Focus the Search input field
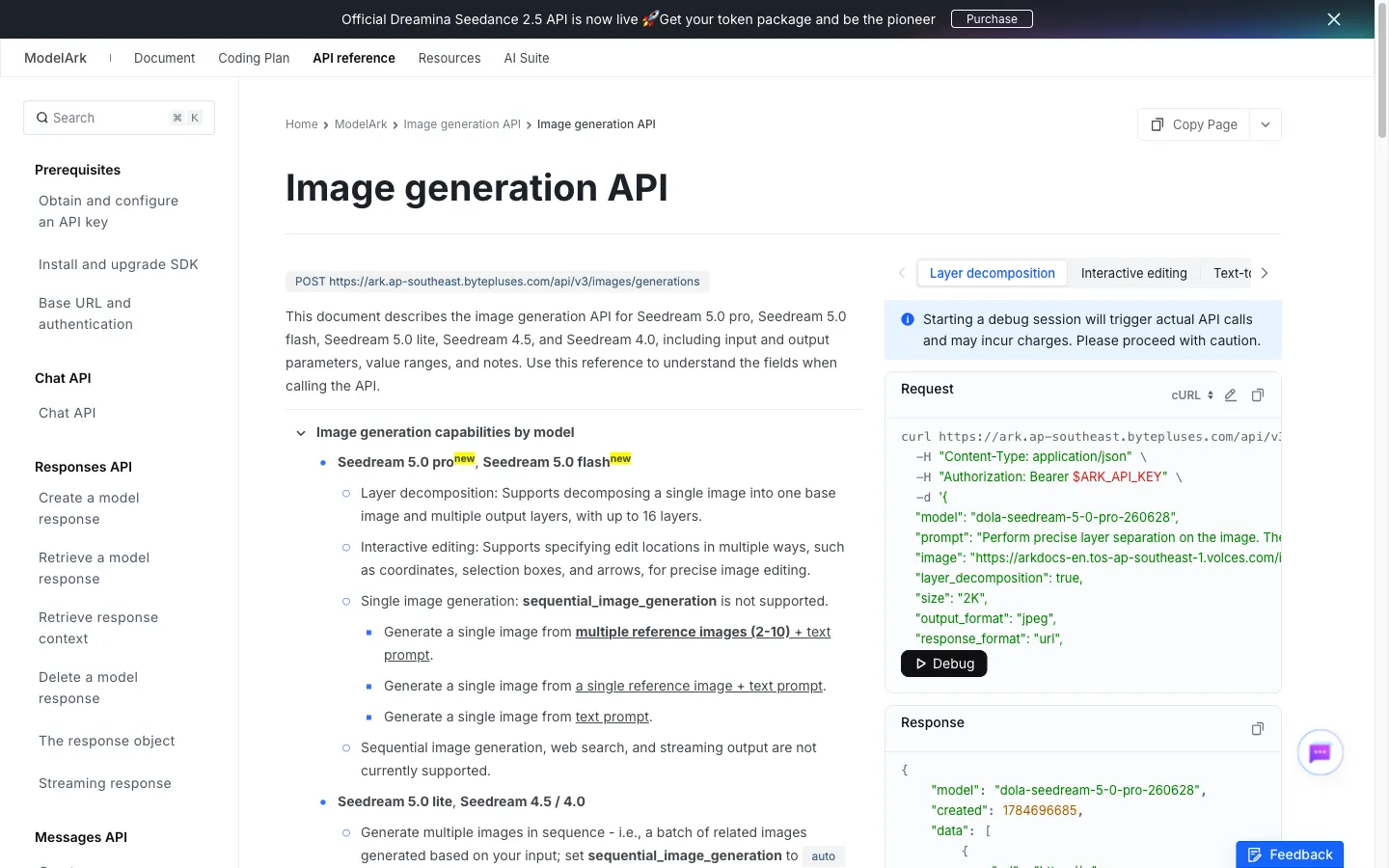Screen dimensions: 1389x868 tap(119, 118)
